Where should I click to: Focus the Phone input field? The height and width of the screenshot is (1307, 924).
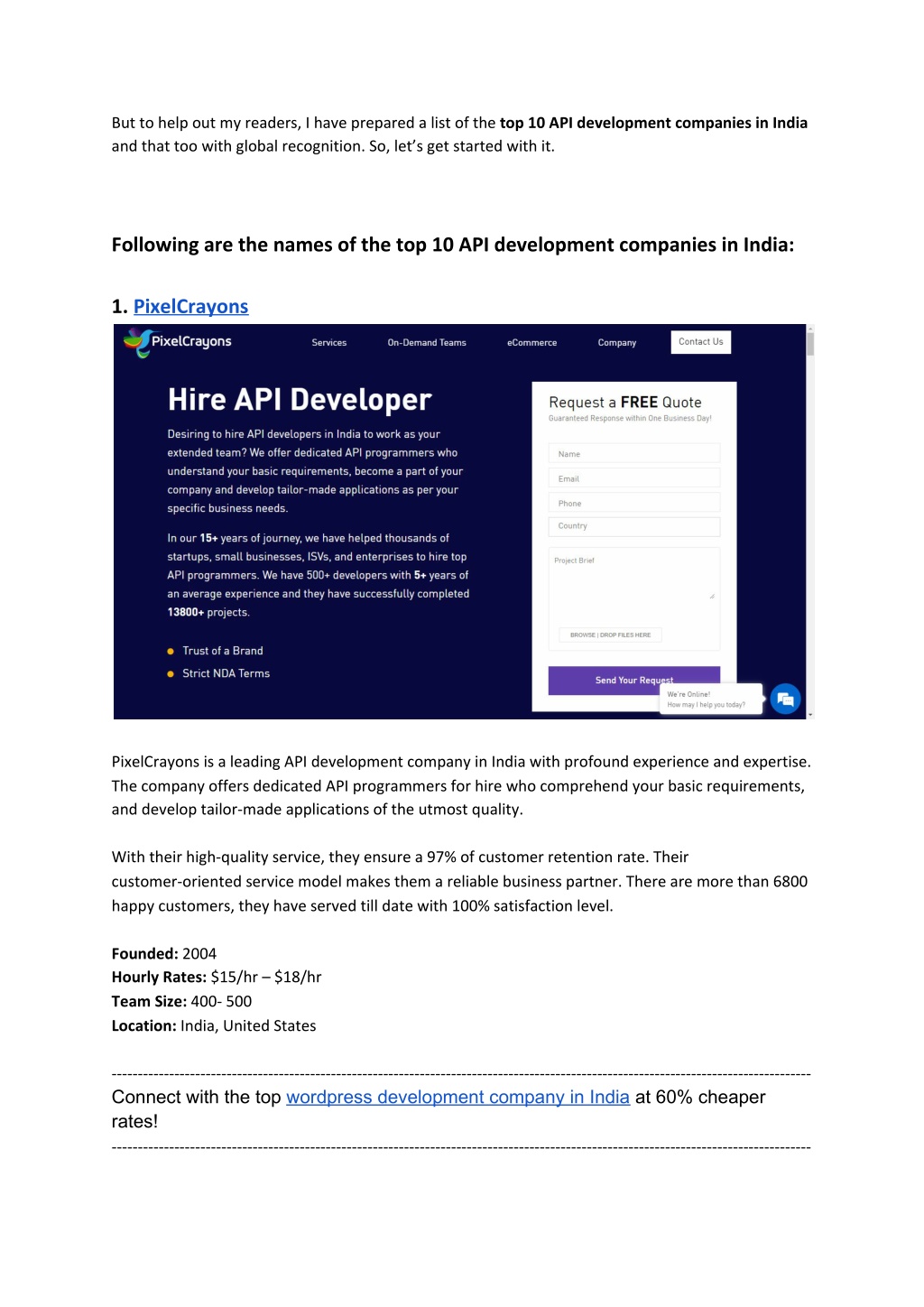coord(634,503)
